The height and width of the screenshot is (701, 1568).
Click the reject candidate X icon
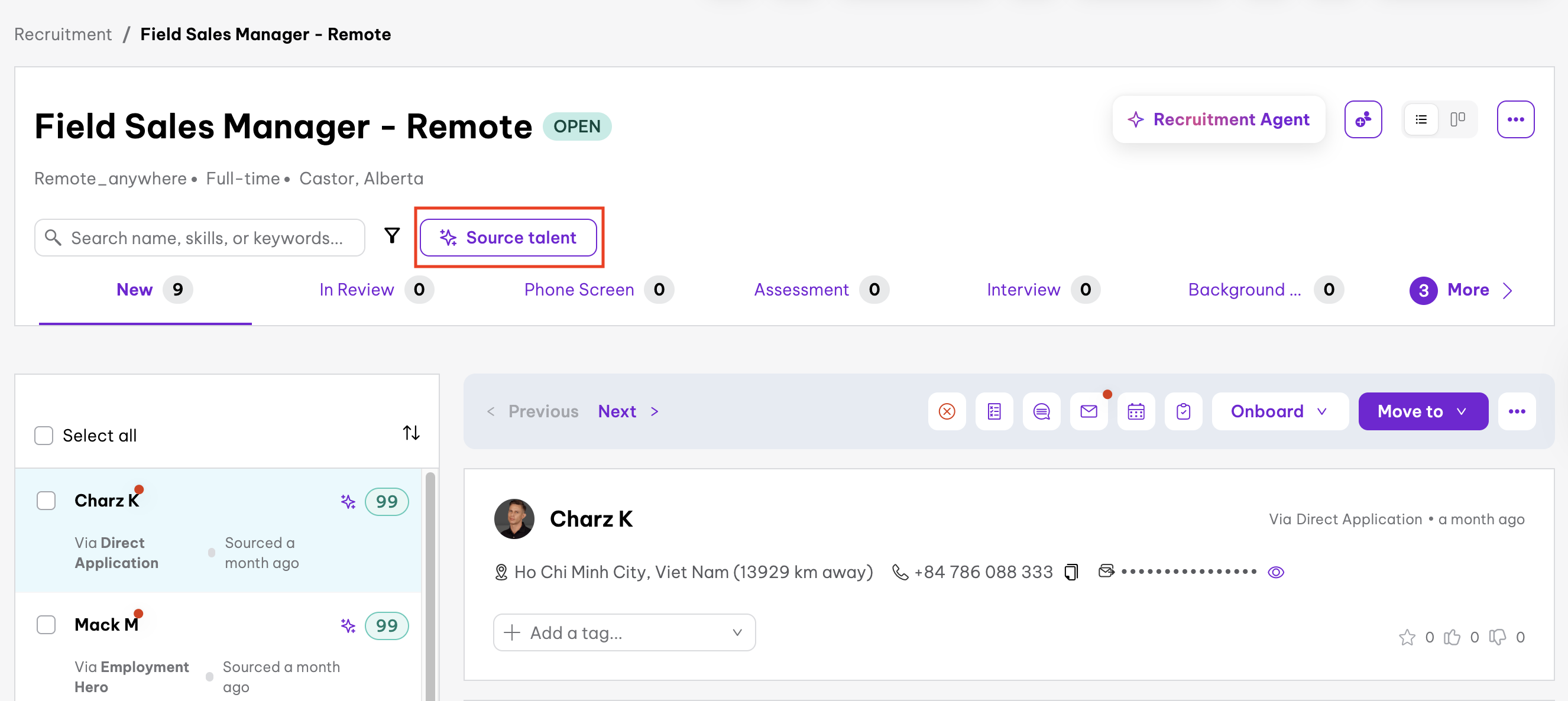[x=947, y=412]
